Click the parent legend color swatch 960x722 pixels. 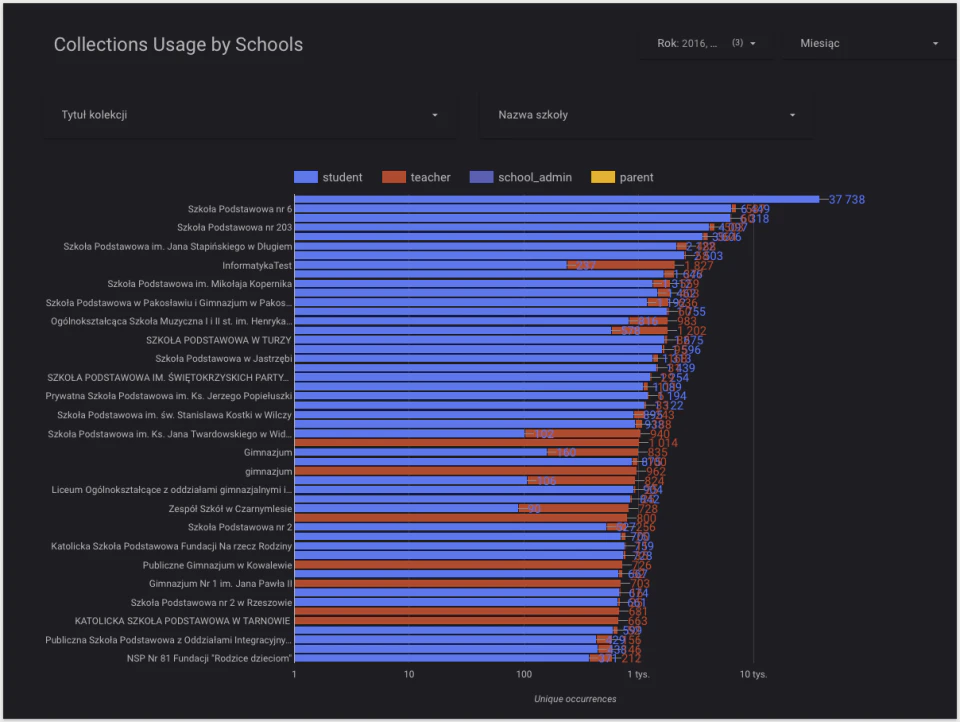pos(602,178)
